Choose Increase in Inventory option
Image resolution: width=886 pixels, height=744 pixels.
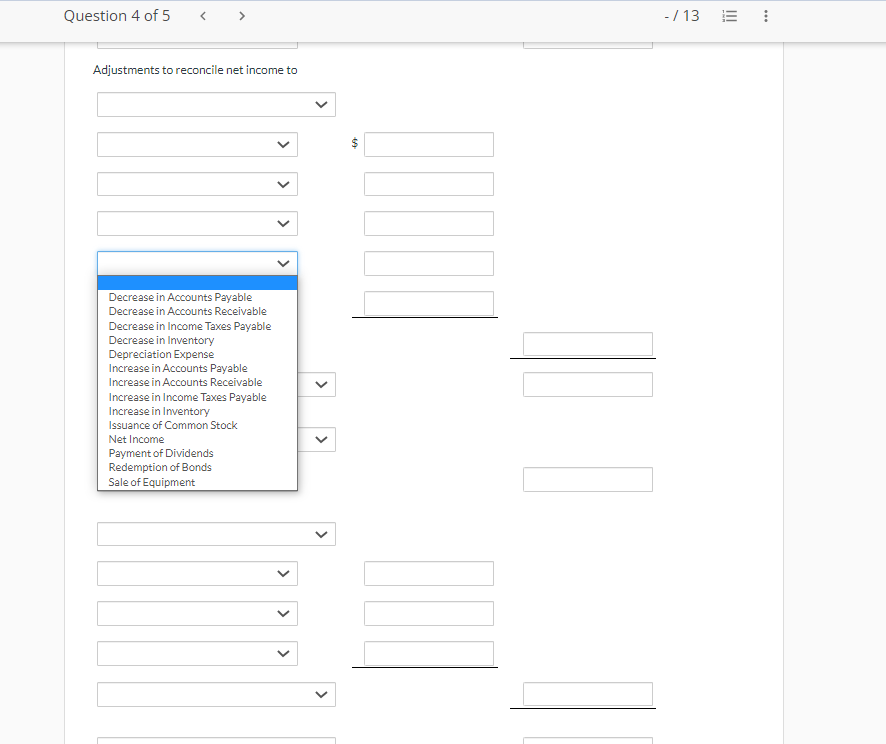coord(159,411)
